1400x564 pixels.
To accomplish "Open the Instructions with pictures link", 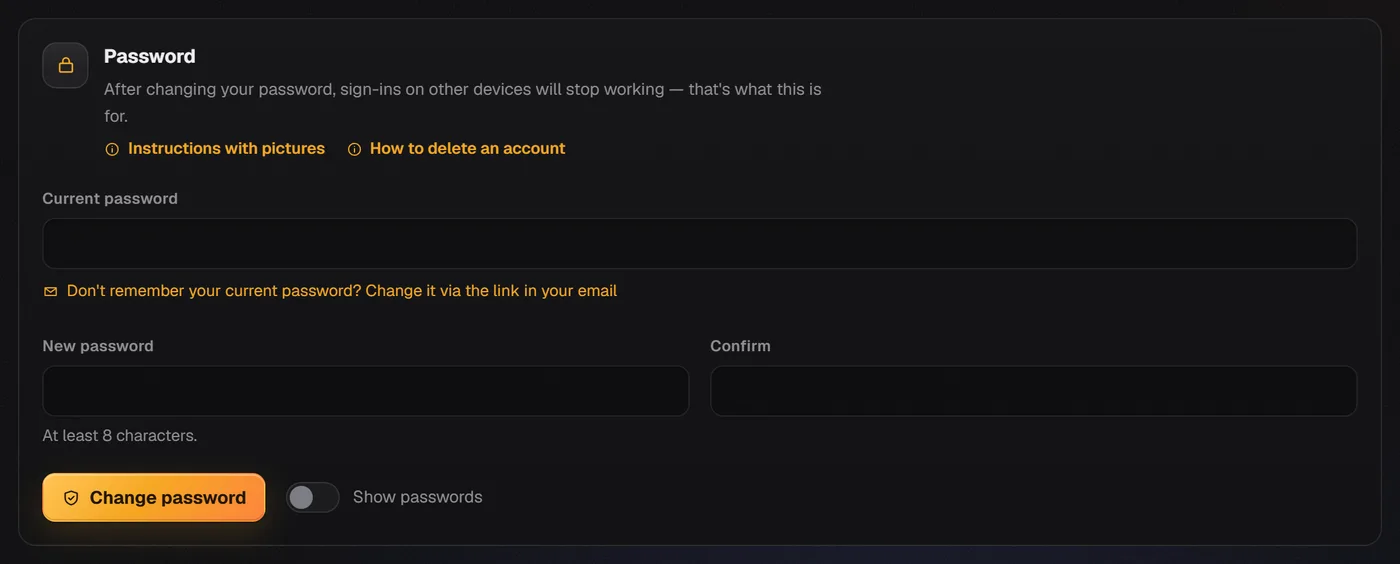I will click(227, 148).
